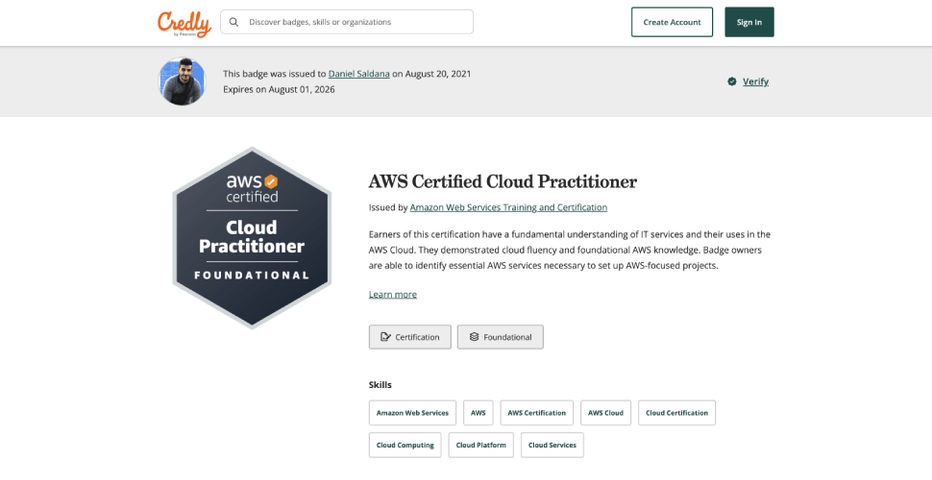Open the Daniel Saldana profile link
The height and width of the screenshot is (480, 932).
tap(359, 74)
